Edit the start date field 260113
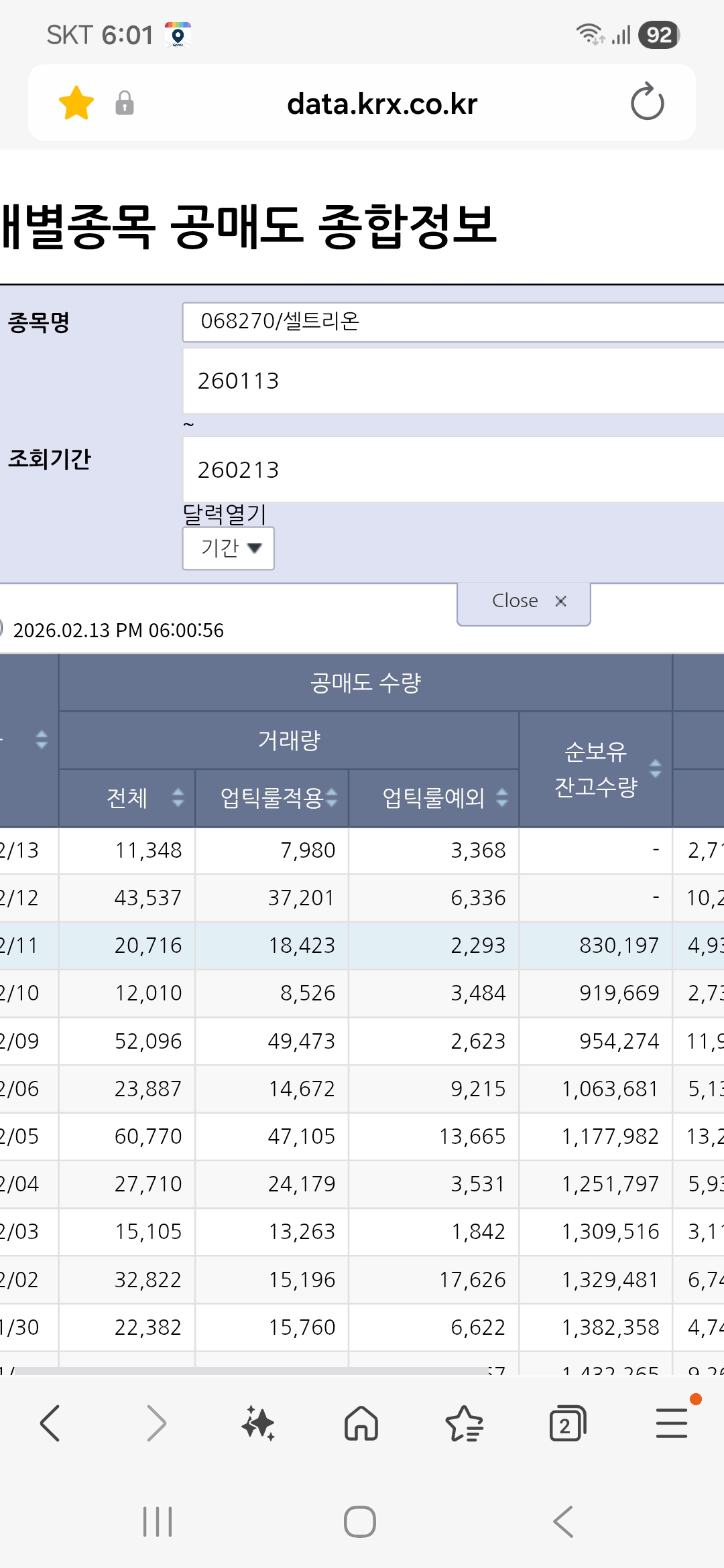The image size is (724, 1568). pos(453,381)
